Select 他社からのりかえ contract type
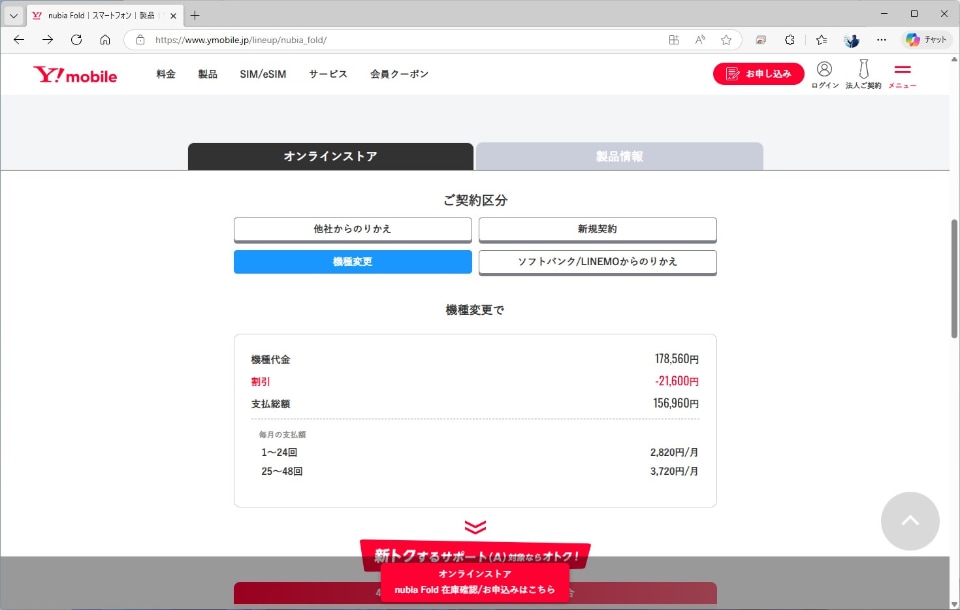The image size is (960, 610). pos(353,229)
